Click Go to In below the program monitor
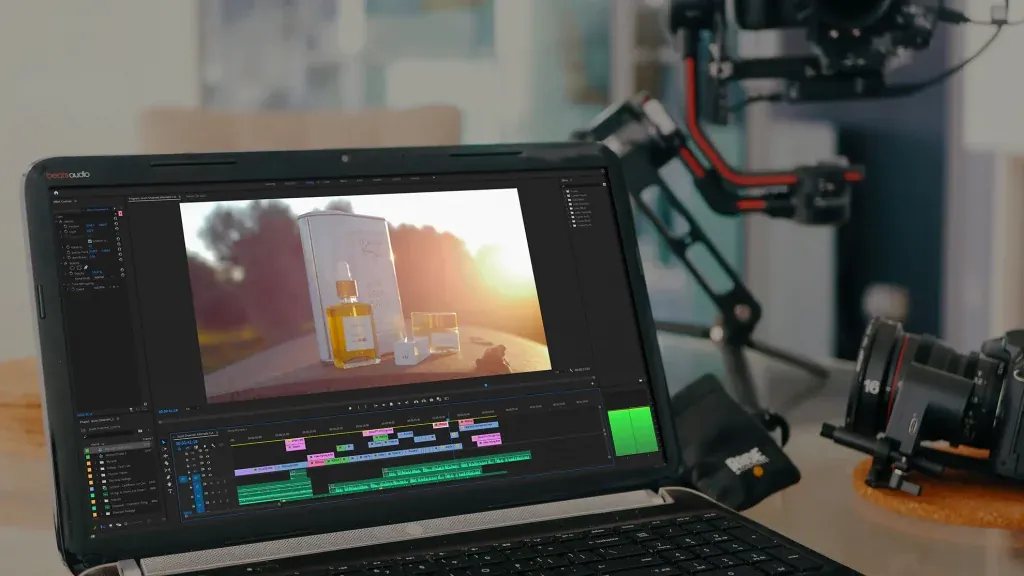This screenshot has height=576, width=1024. pos(375,406)
